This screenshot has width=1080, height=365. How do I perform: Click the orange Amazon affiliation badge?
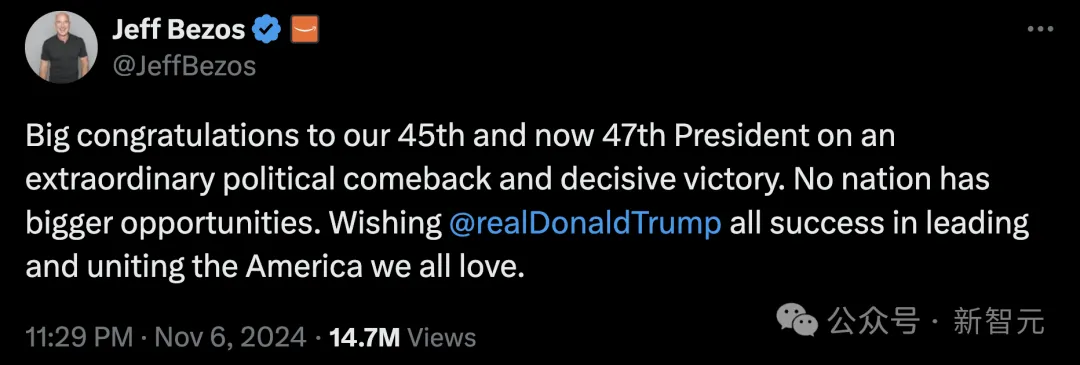[305, 30]
